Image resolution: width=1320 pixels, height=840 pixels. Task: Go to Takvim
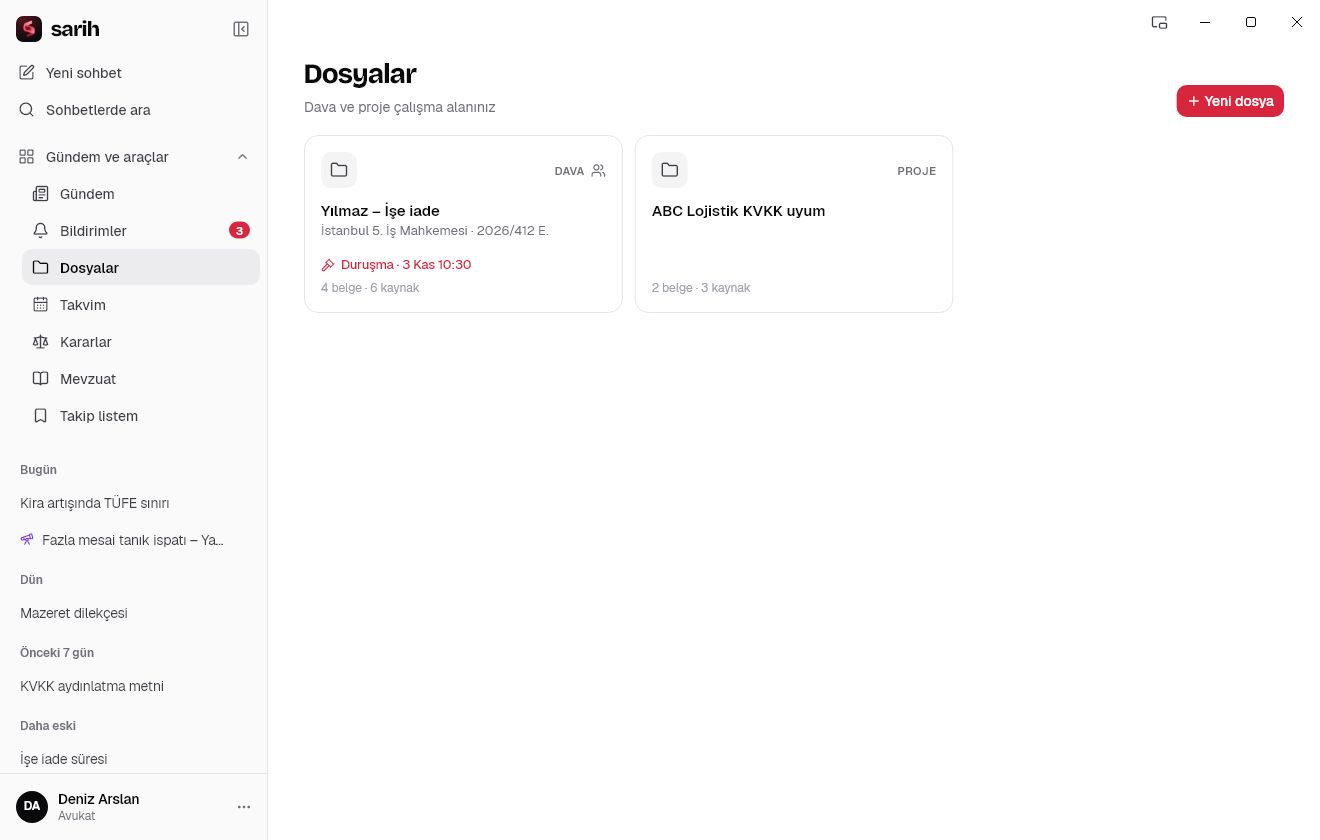[141, 305]
